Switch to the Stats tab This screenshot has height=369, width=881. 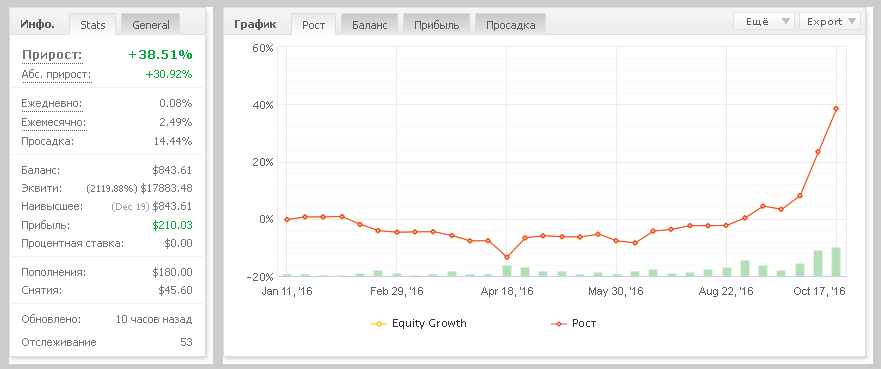[93, 25]
